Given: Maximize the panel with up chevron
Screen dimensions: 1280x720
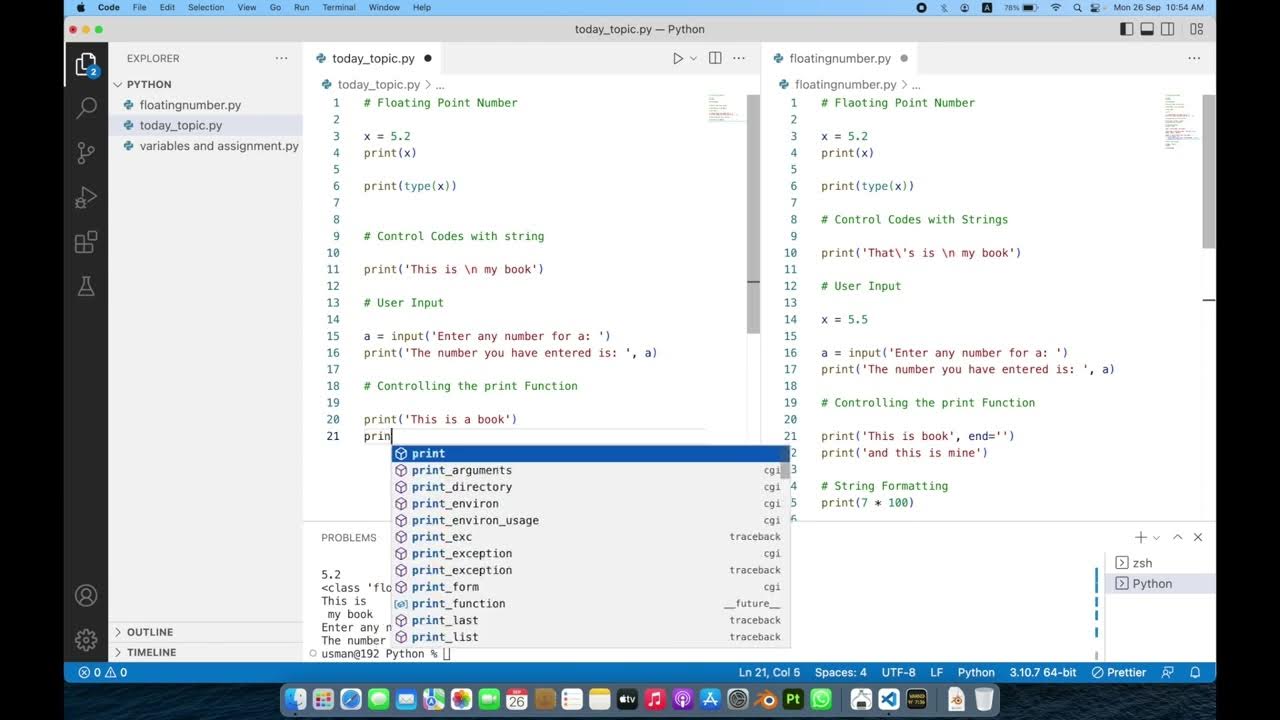Looking at the screenshot, I should pos(1178,537).
